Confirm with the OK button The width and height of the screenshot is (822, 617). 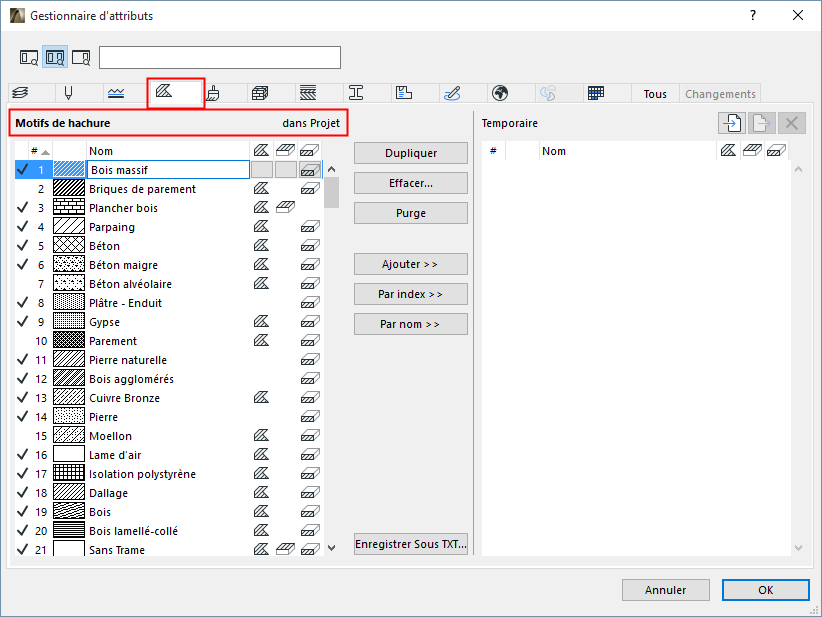point(765,590)
